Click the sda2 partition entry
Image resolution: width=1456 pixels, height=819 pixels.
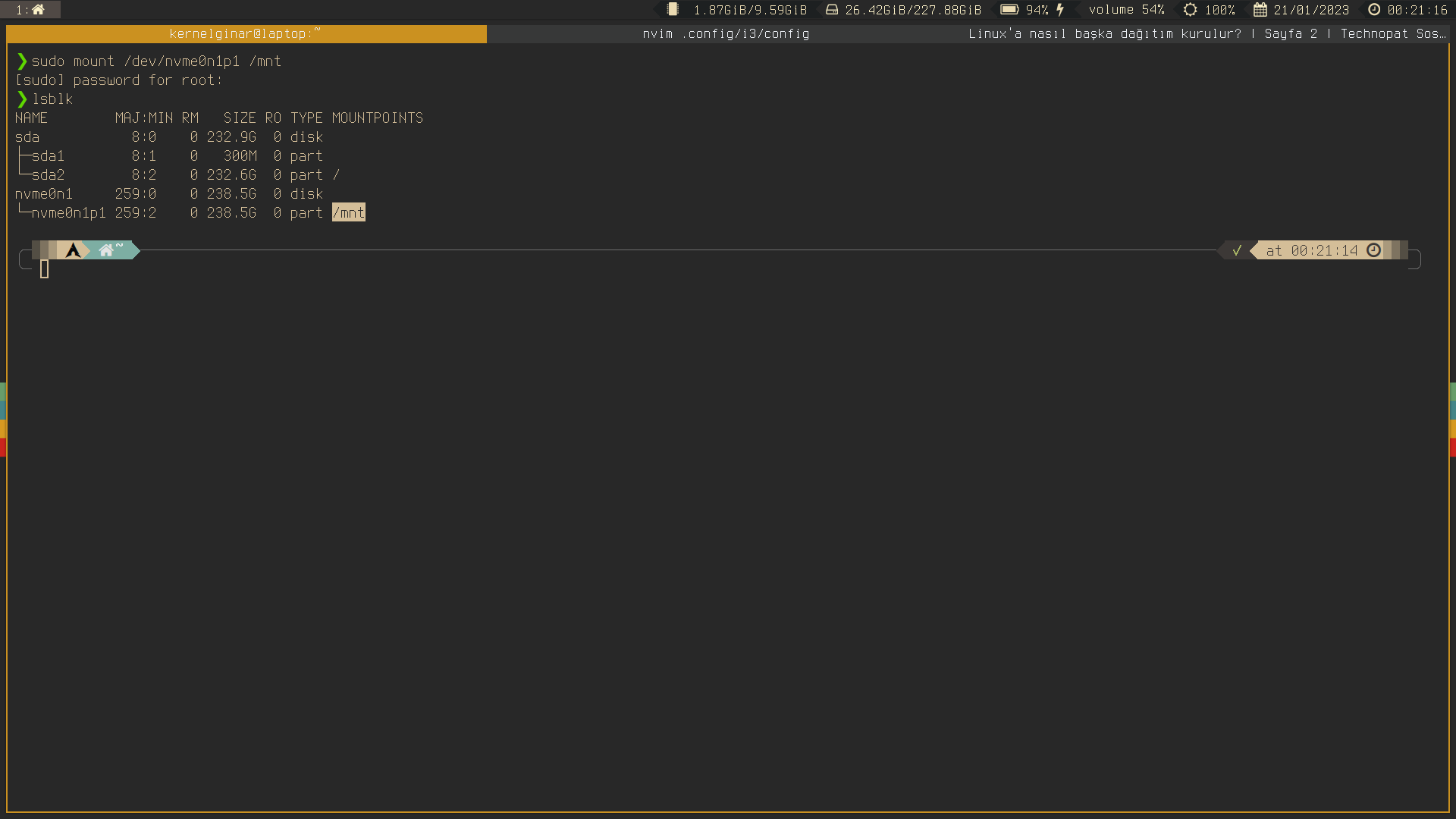coord(48,175)
